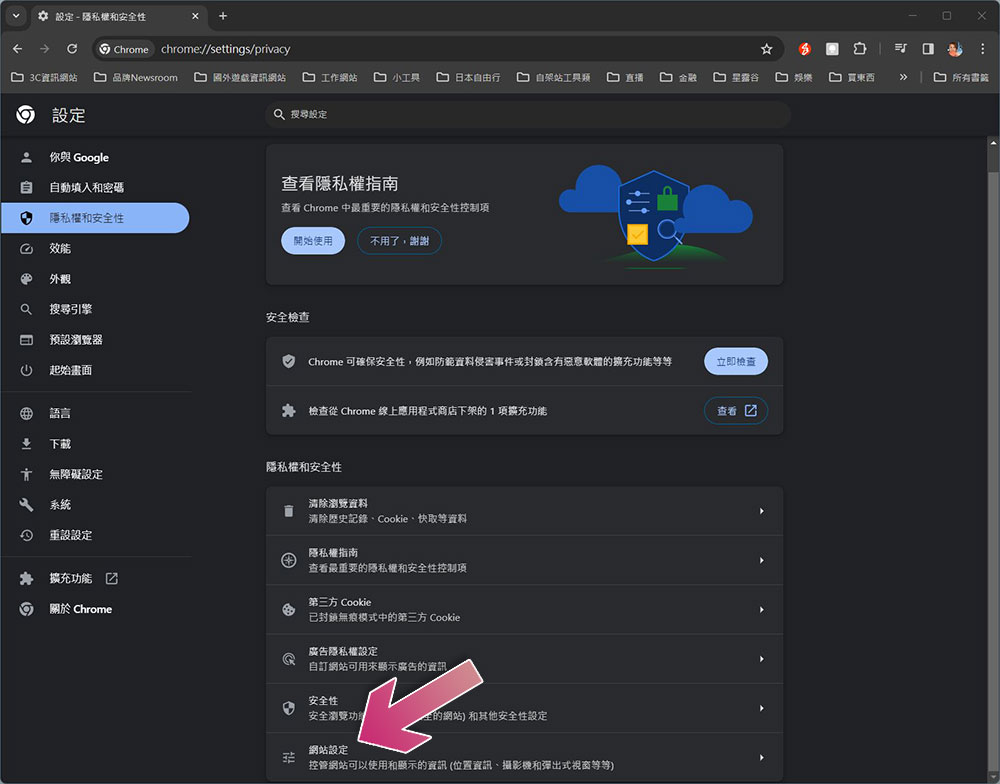Viewport: 1000px width, 784px height.
Task: Open the 網站設定 row
Action: coord(524,757)
